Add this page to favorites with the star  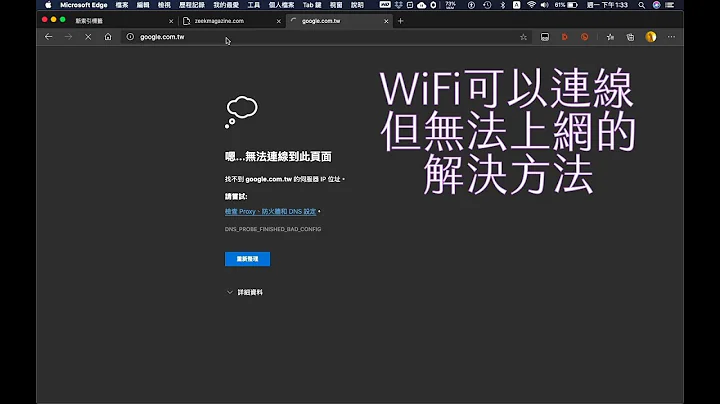523,37
